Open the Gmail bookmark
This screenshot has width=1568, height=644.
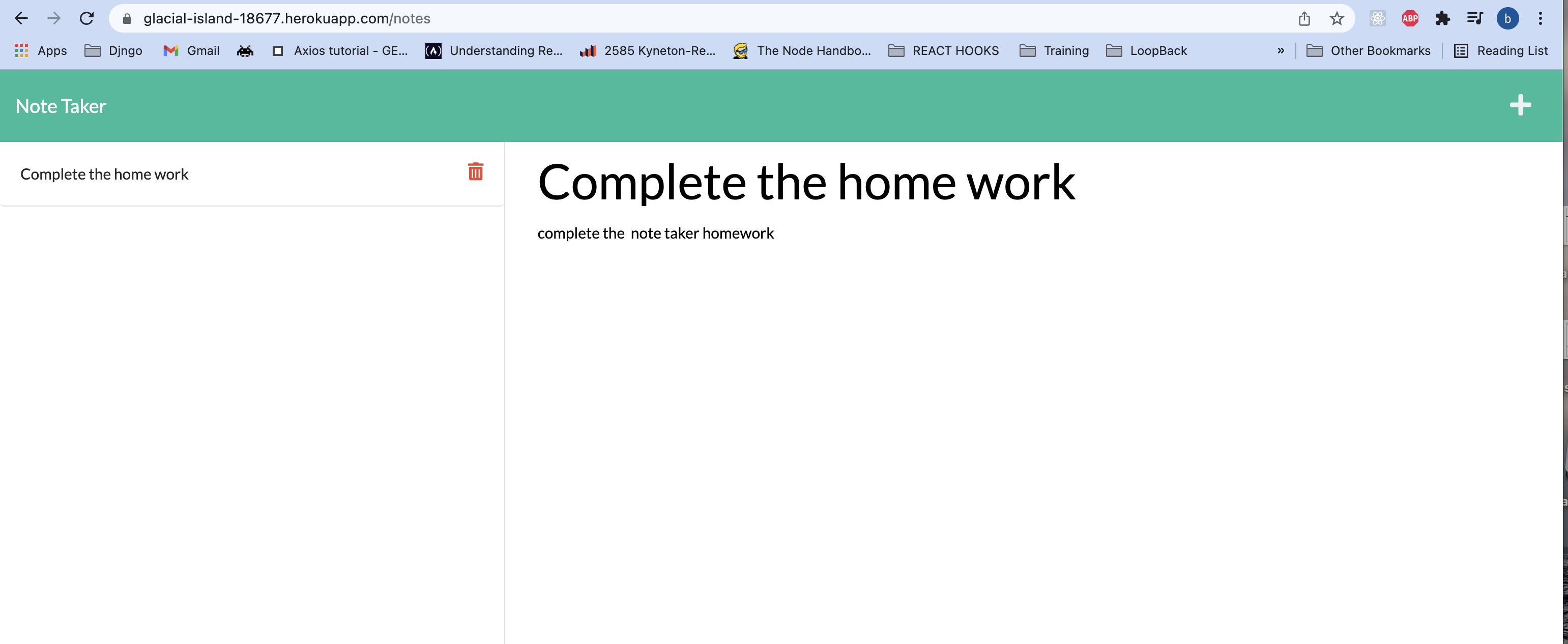coord(190,50)
